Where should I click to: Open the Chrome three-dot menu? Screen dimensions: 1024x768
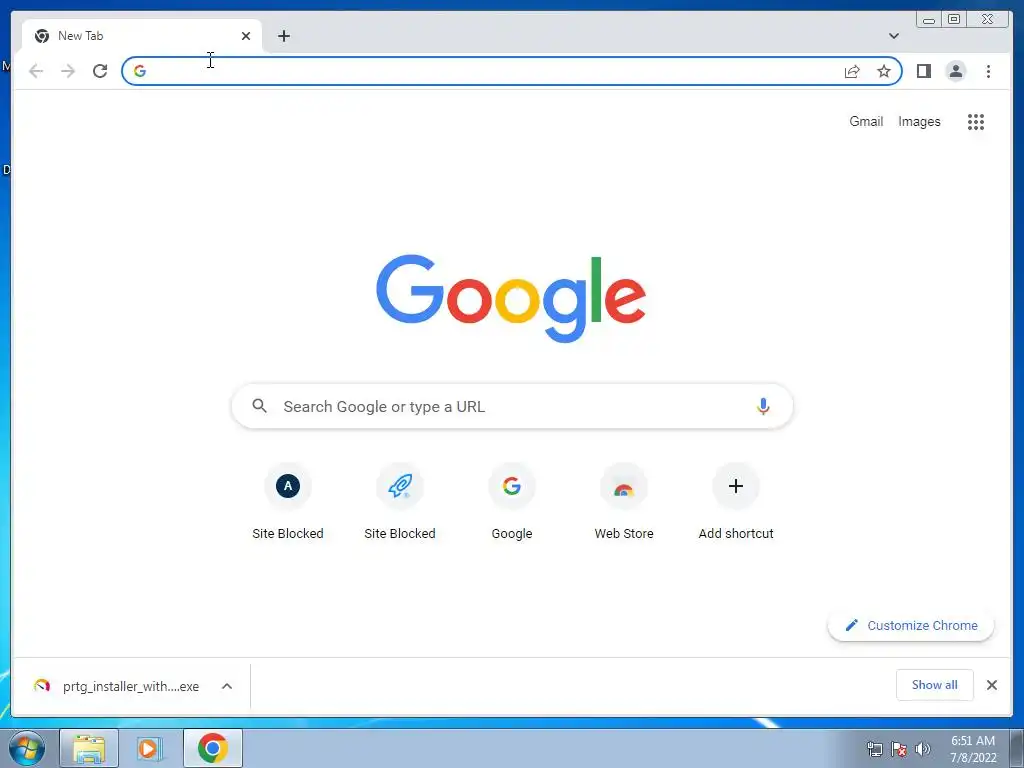pyautogui.click(x=988, y=71)
